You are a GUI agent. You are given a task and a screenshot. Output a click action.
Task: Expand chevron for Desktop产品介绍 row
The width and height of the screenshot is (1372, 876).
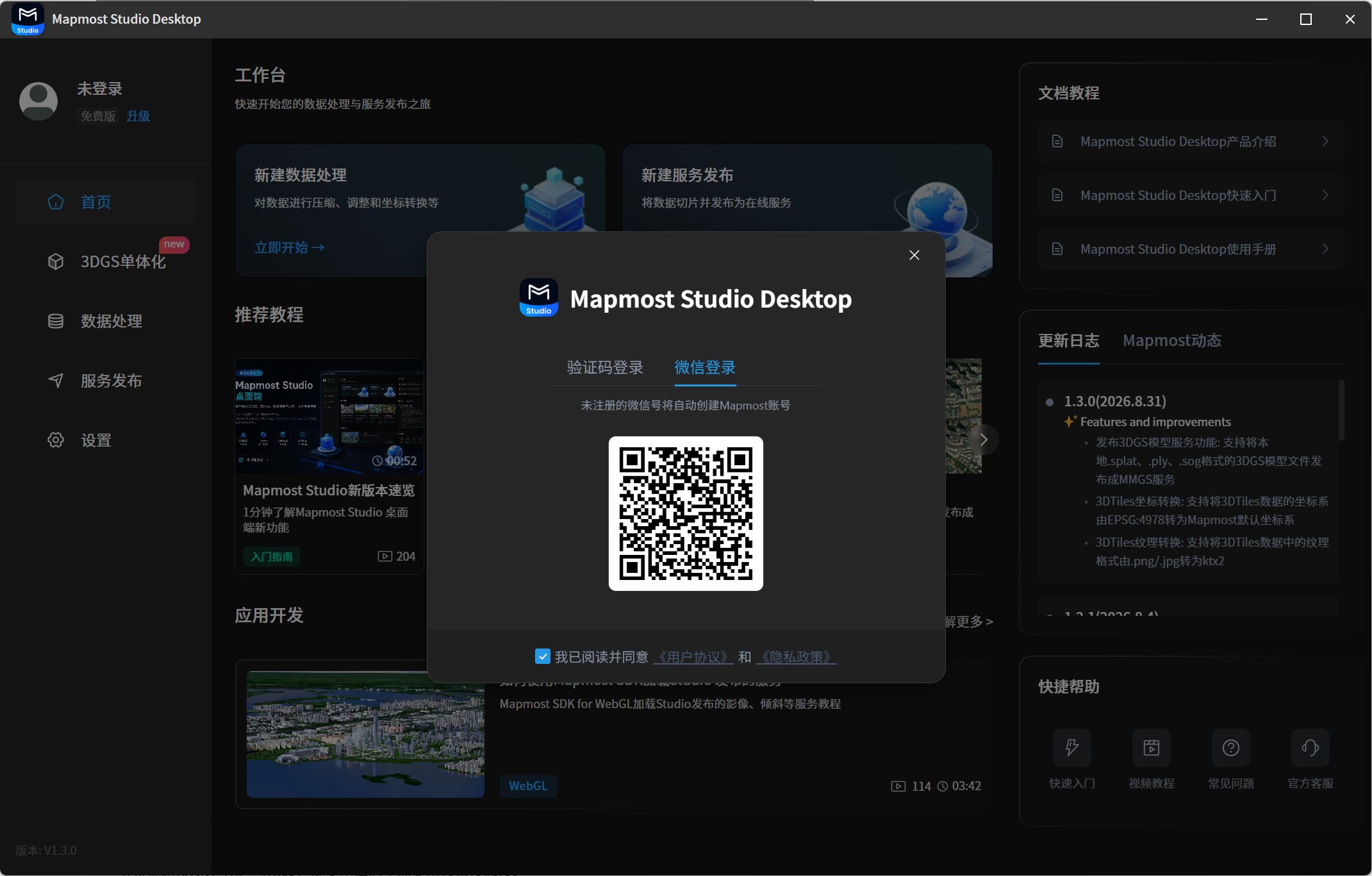tap(1325, 142)
